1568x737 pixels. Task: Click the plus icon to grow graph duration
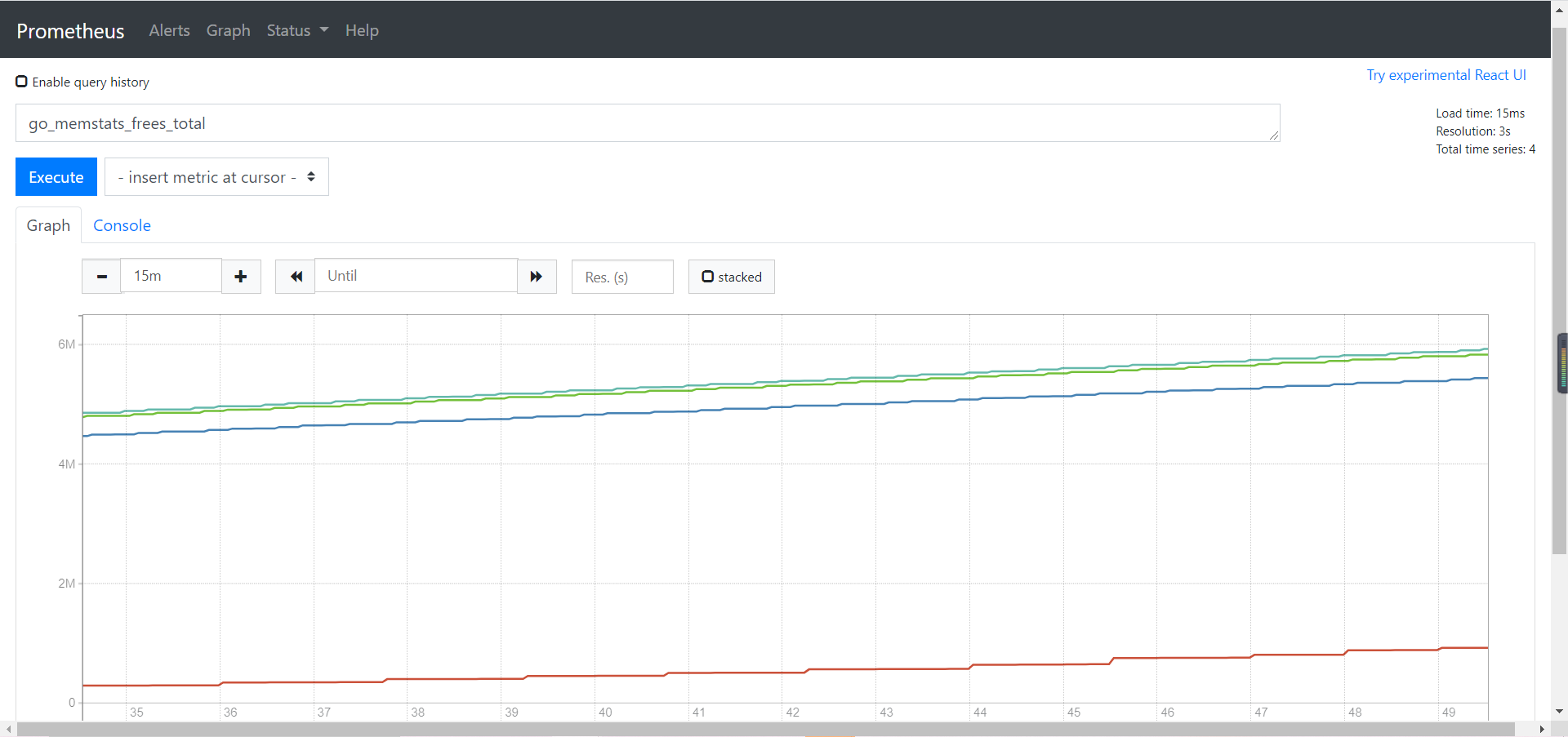click(241, 276)
